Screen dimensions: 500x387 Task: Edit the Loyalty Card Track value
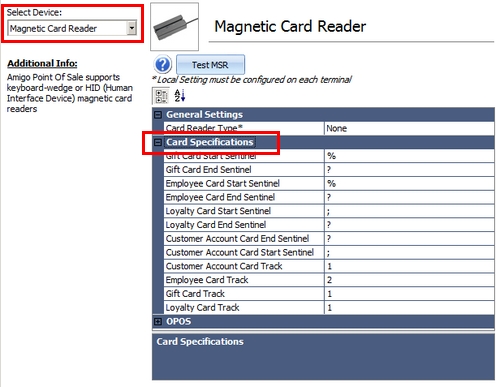pyautogui.click(x=409, y=307)
